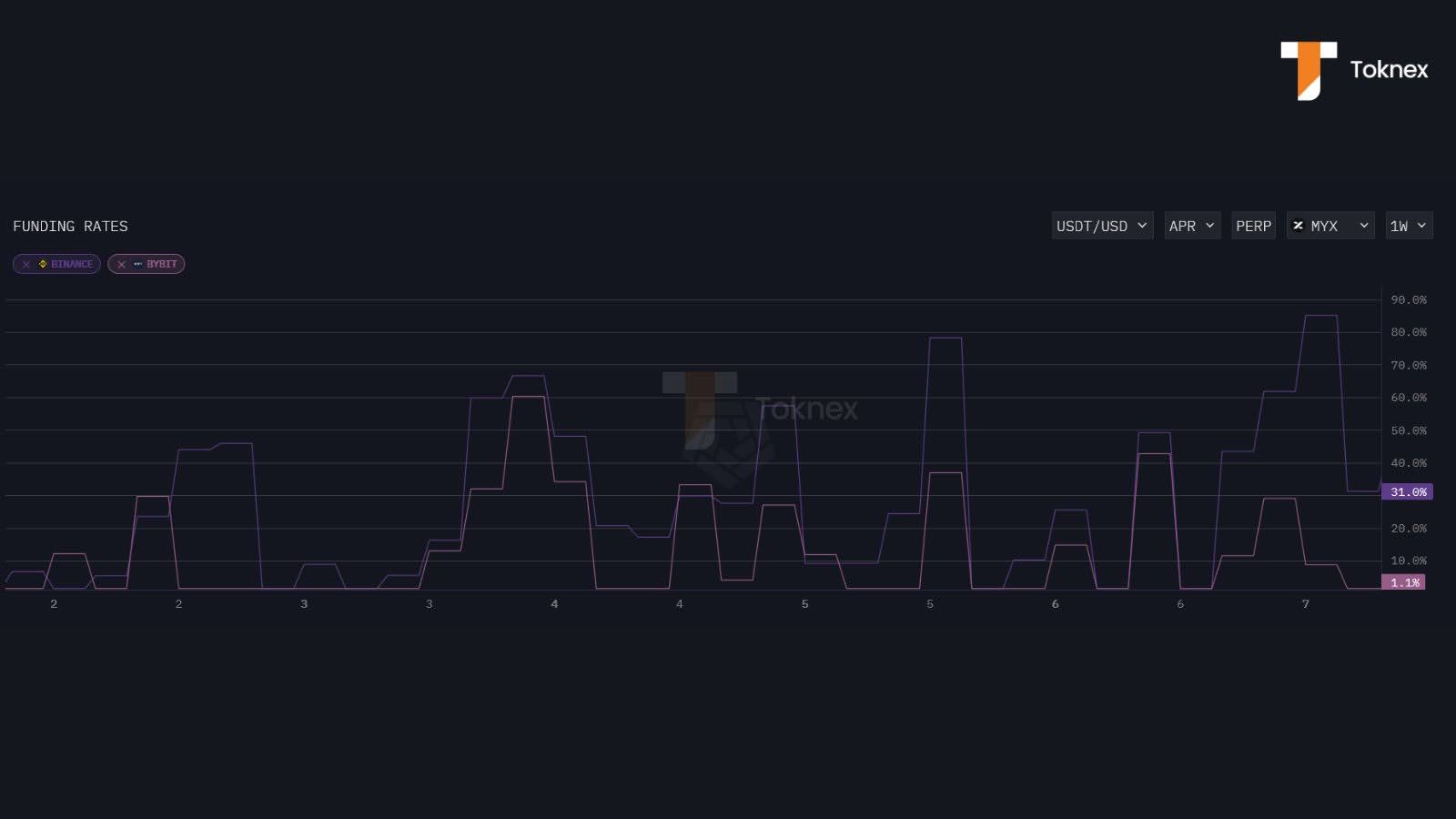The height and width of the screenshot is (819, 1456).
Task: Click the pink 1.1% value tag
Action: 1403,582
